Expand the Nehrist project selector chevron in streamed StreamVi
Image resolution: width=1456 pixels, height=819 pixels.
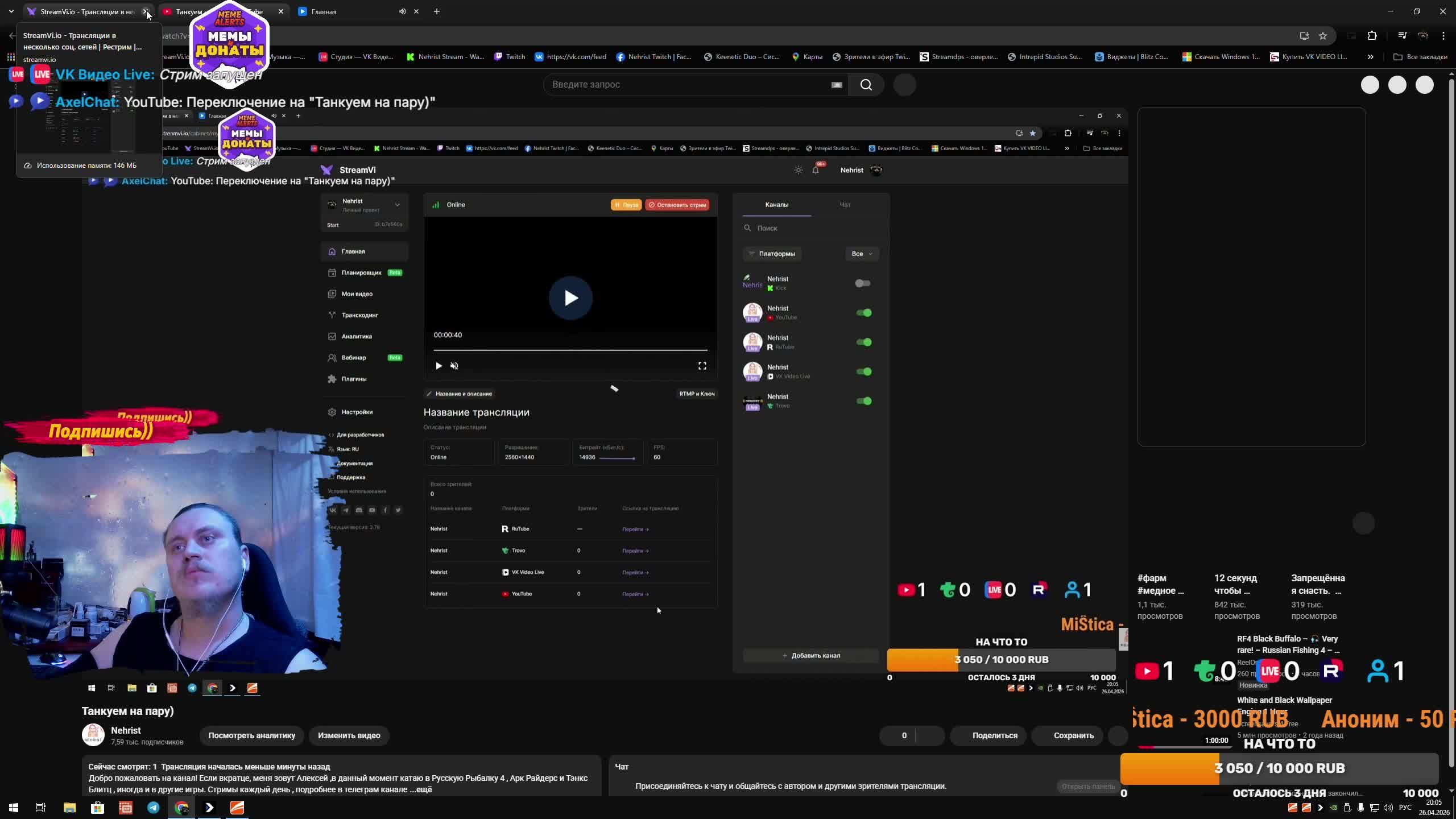pyautogui.click(x=398, y=205)
